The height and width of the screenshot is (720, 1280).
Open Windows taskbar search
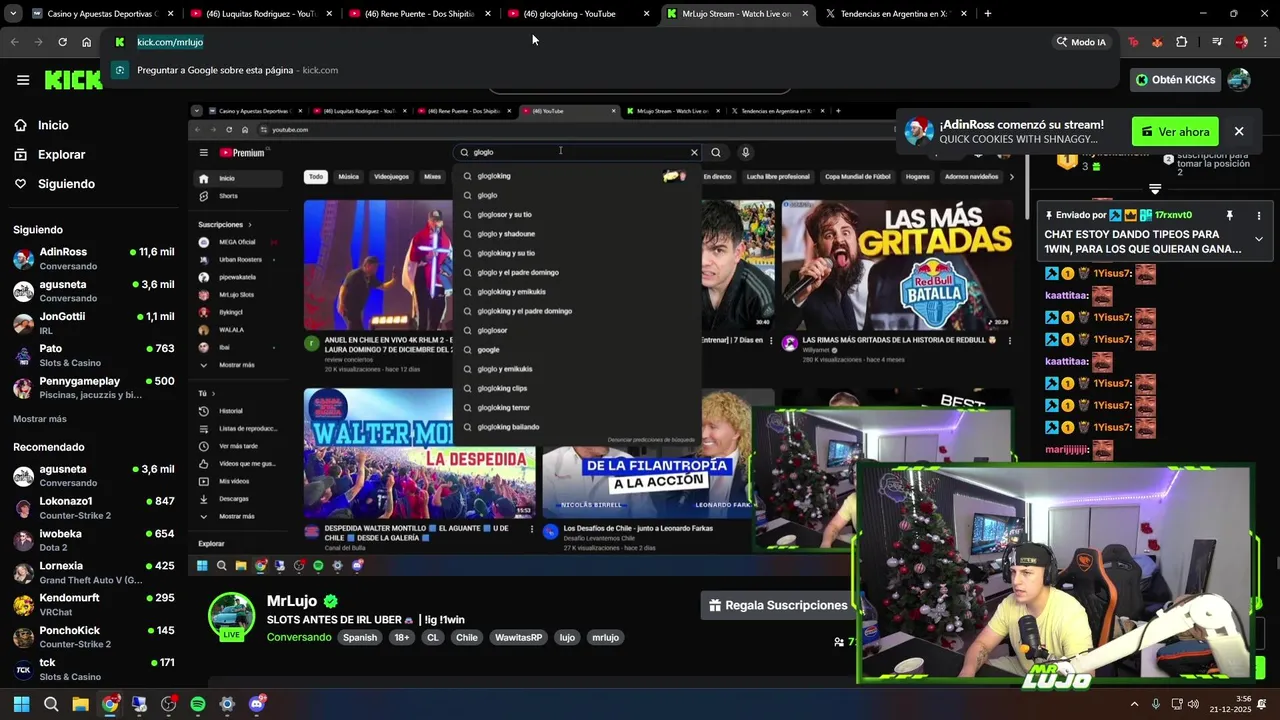tap(51, 704)
